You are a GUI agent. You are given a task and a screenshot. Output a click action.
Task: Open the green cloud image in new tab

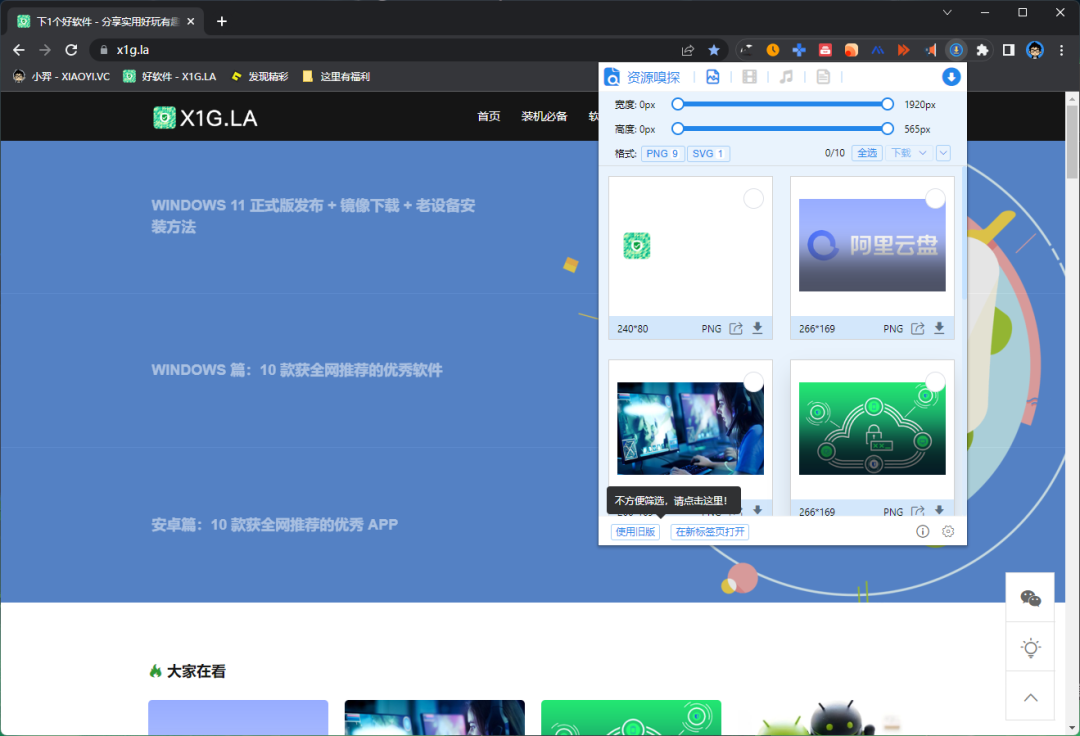click(917, 511)
